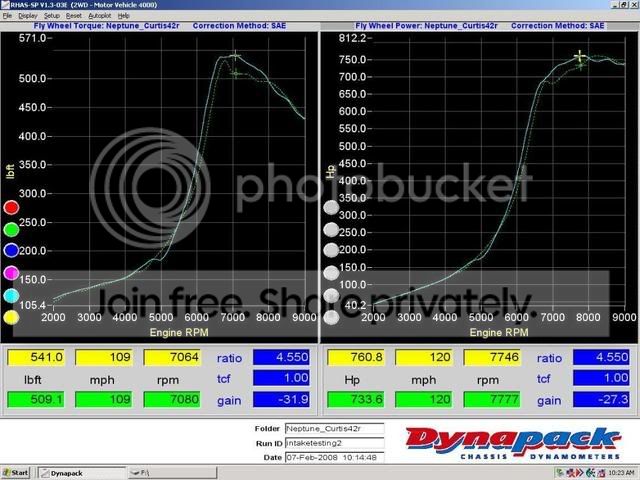Screen dimensions: 640x480
Task: Click the Windows Start button
Action: tap(18, 472)
